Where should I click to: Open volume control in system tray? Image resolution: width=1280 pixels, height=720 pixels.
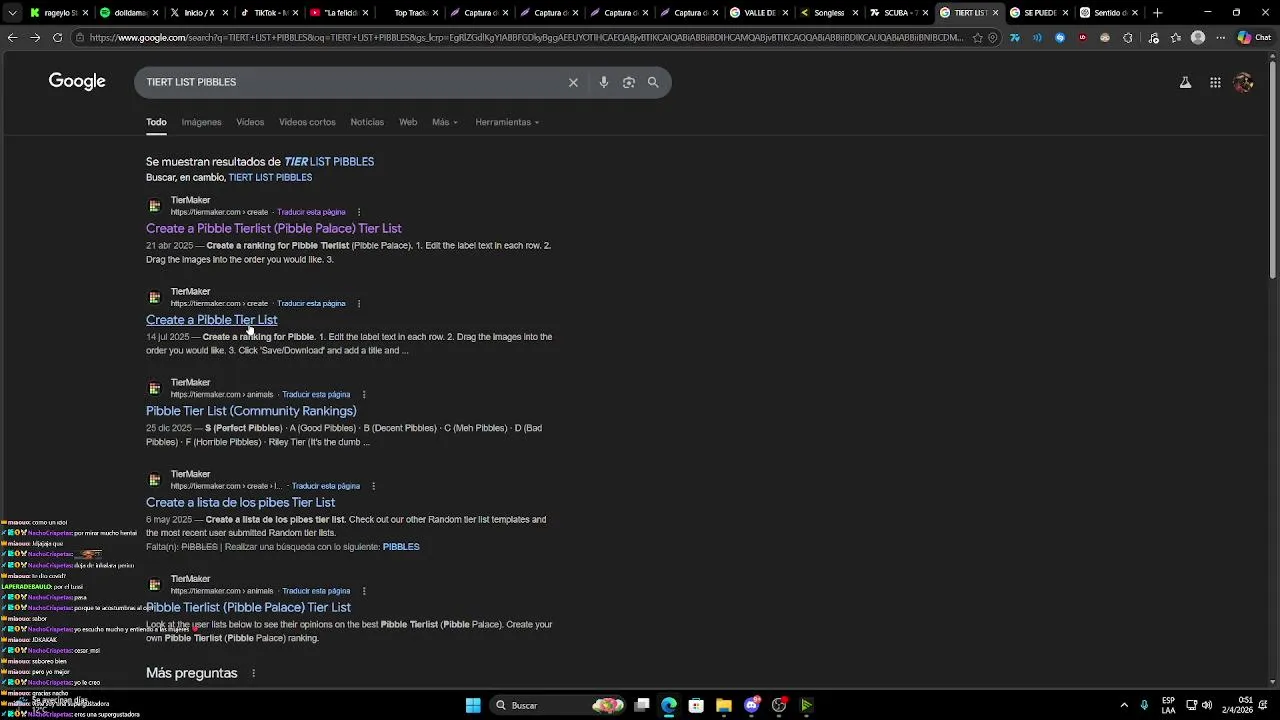(1207, 705)
